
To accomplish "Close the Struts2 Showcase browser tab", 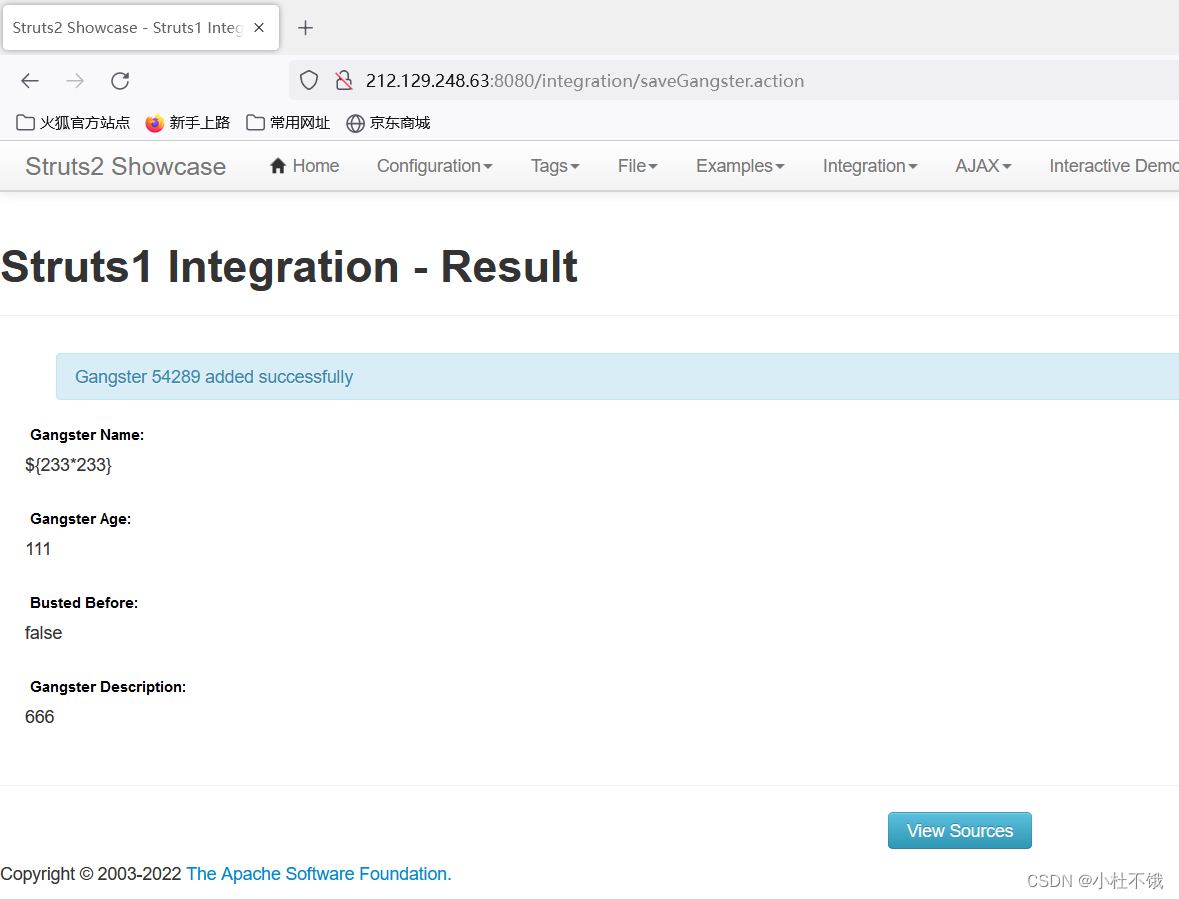I will pos(259,28).
